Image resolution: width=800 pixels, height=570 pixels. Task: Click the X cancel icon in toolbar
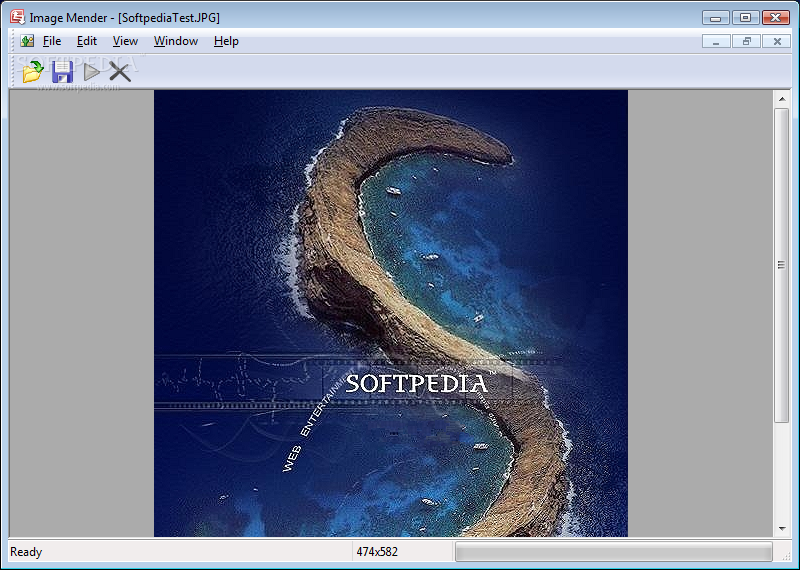[x=120, y=72]
